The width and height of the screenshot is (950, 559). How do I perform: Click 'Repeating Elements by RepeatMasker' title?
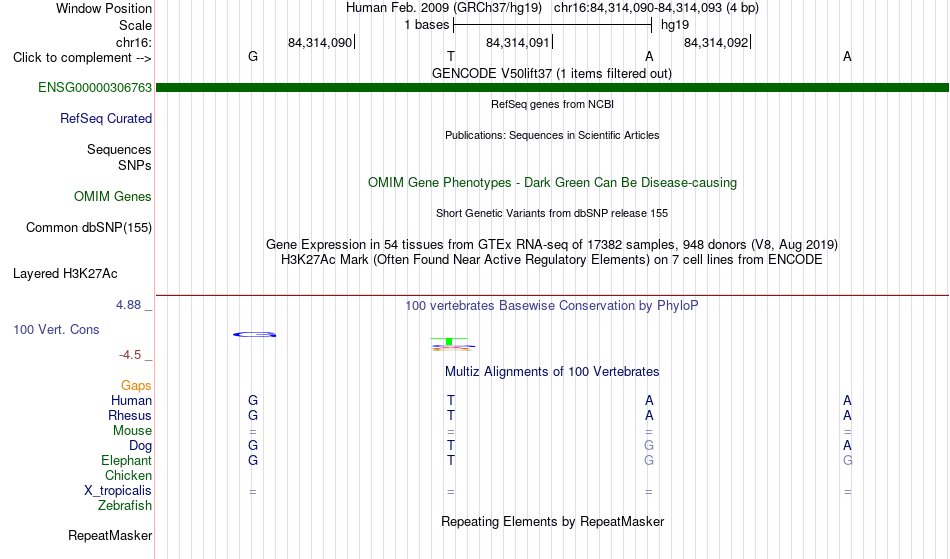(x=553, y=522)
